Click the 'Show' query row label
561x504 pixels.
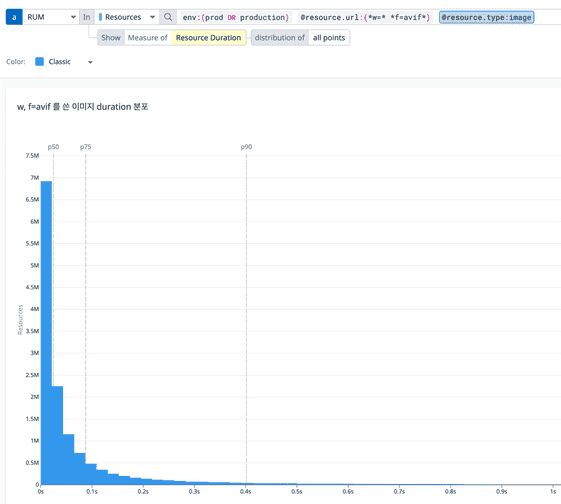pos(111,38)
